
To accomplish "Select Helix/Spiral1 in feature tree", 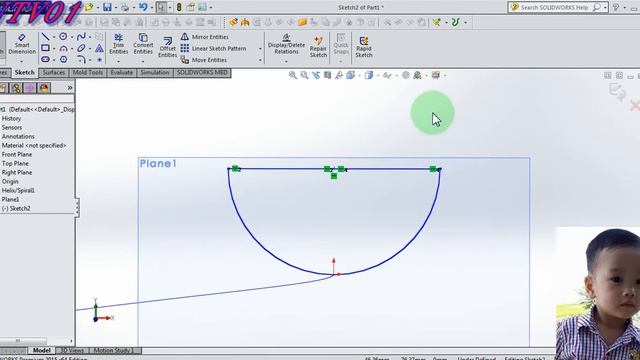I will pos(18,190).
